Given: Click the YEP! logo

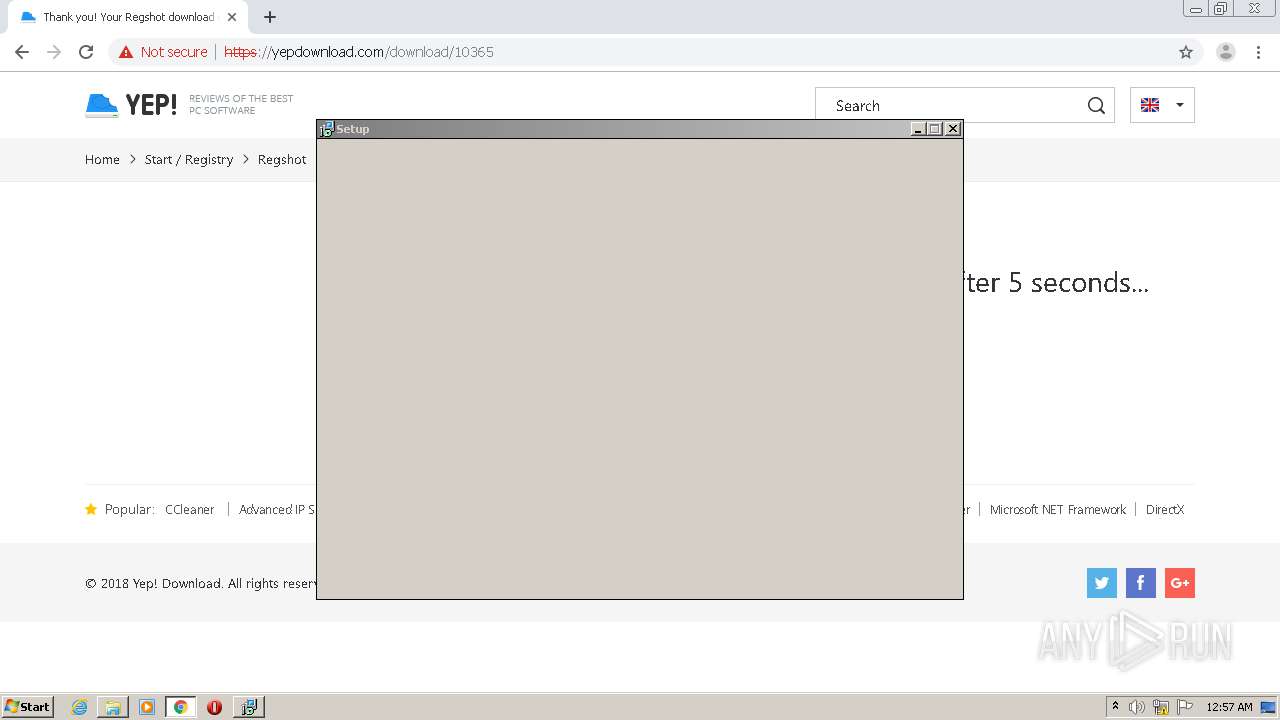Looking at the screenshot, I should pos(131,105).
